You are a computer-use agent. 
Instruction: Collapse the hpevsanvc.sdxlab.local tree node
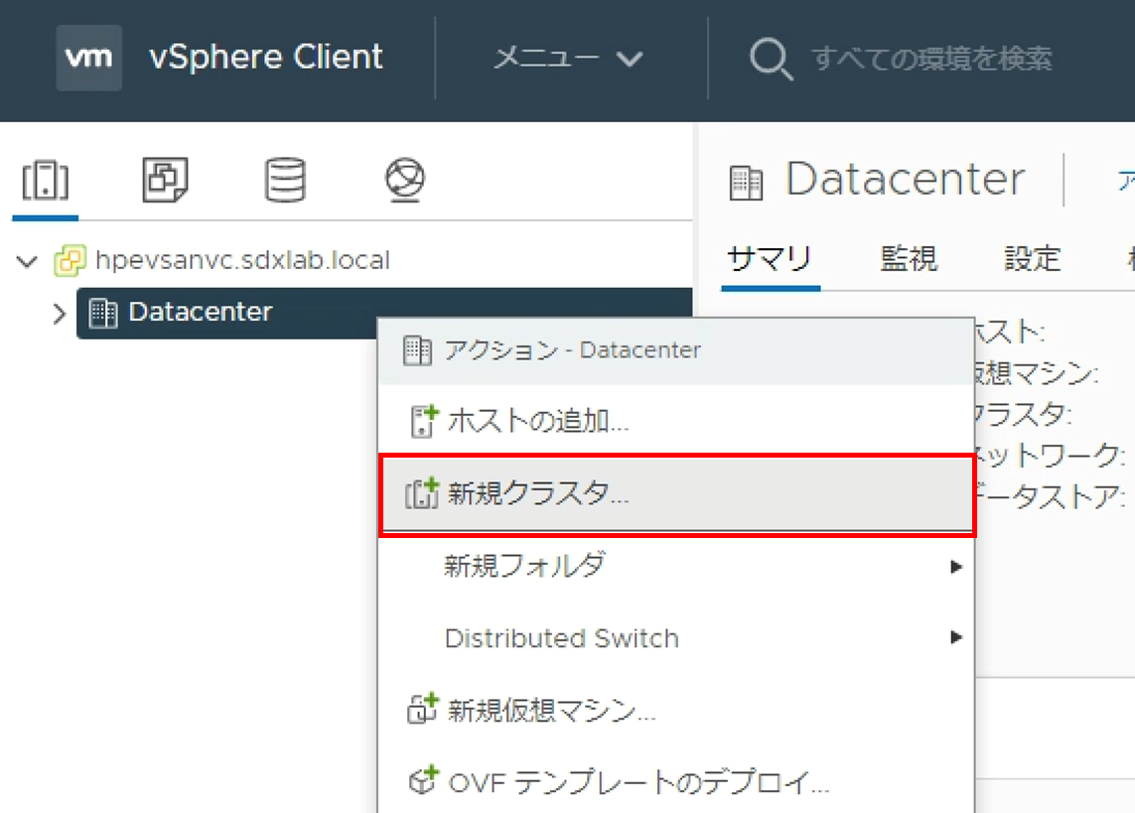coord(28,261)
